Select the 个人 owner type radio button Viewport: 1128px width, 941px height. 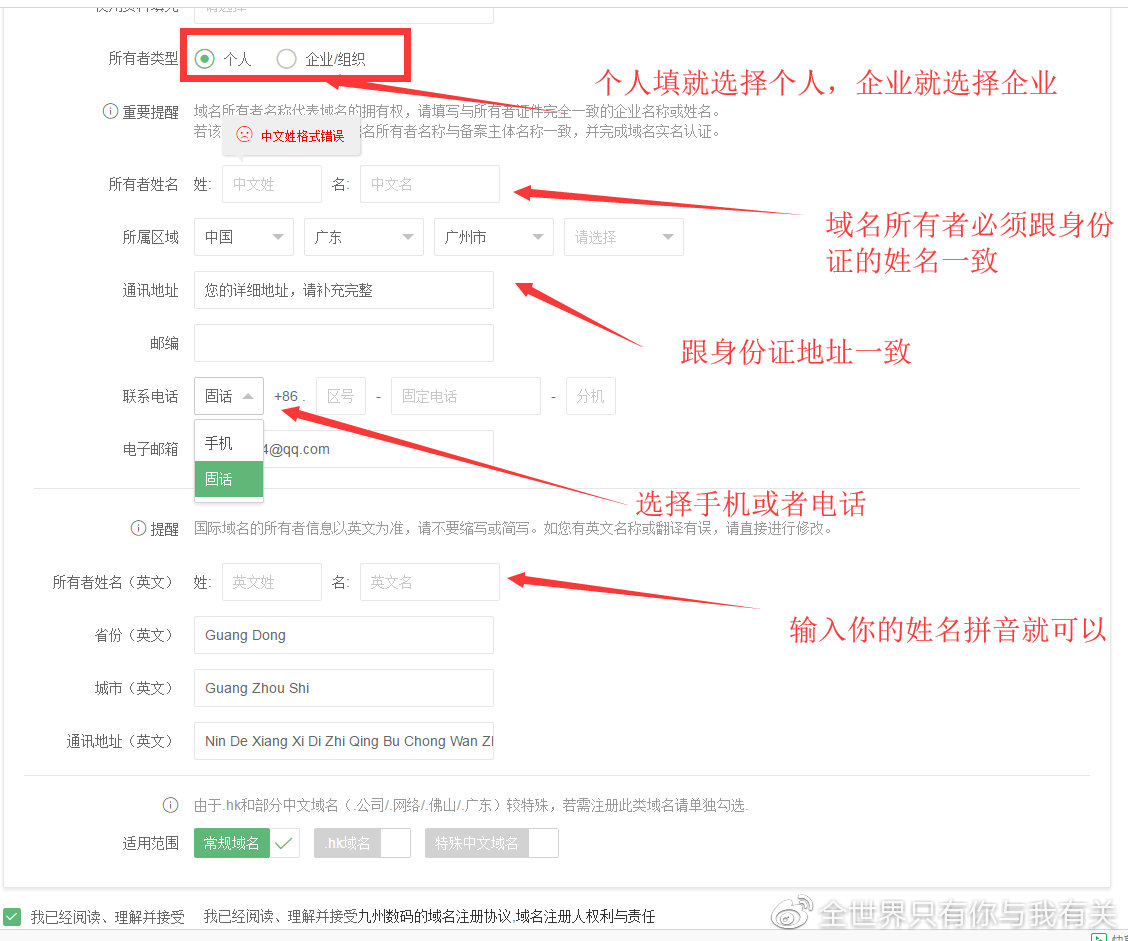pos(204,59)
